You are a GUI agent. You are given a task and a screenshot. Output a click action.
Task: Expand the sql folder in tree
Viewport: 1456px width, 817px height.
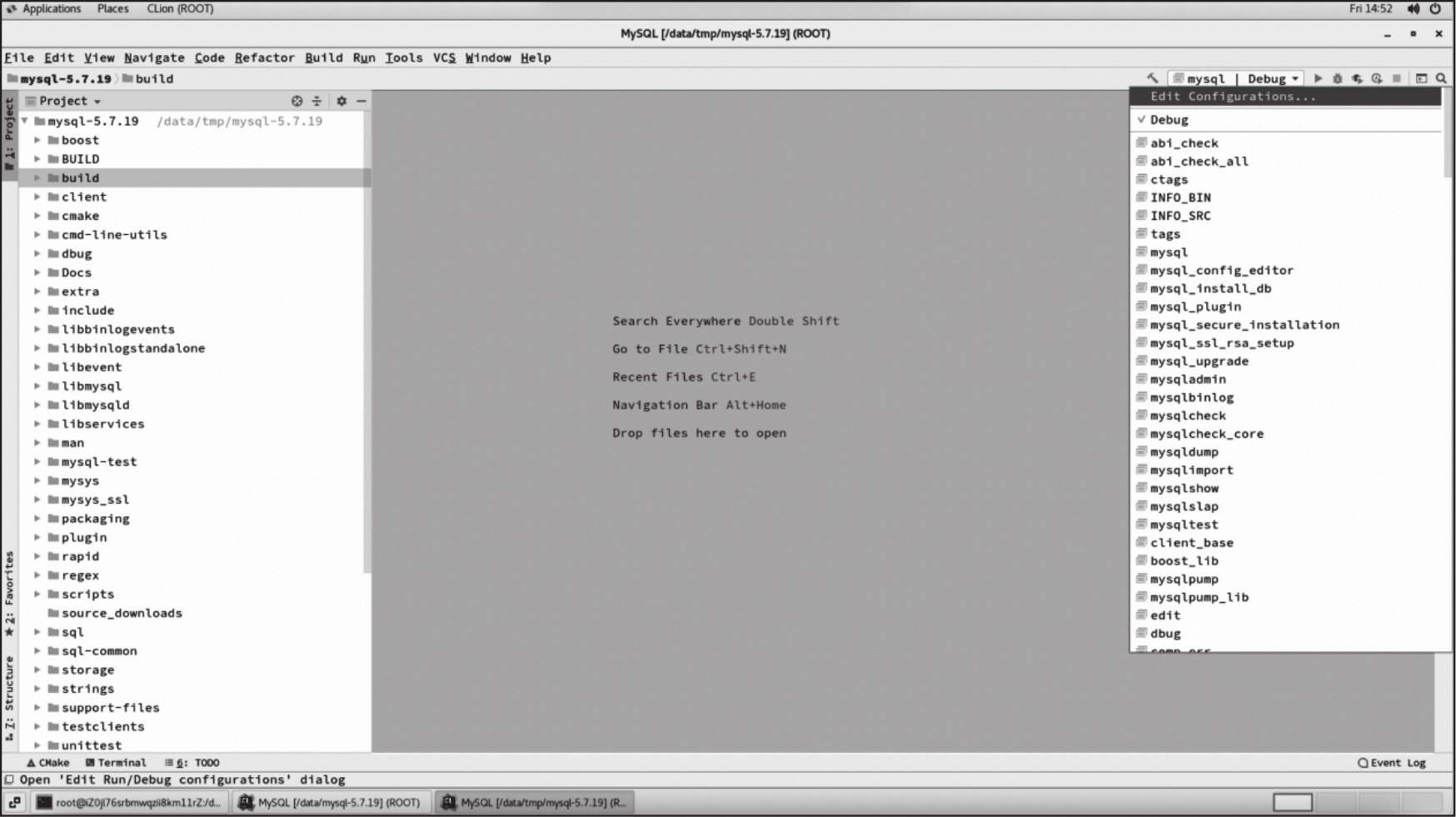(37, 632)
